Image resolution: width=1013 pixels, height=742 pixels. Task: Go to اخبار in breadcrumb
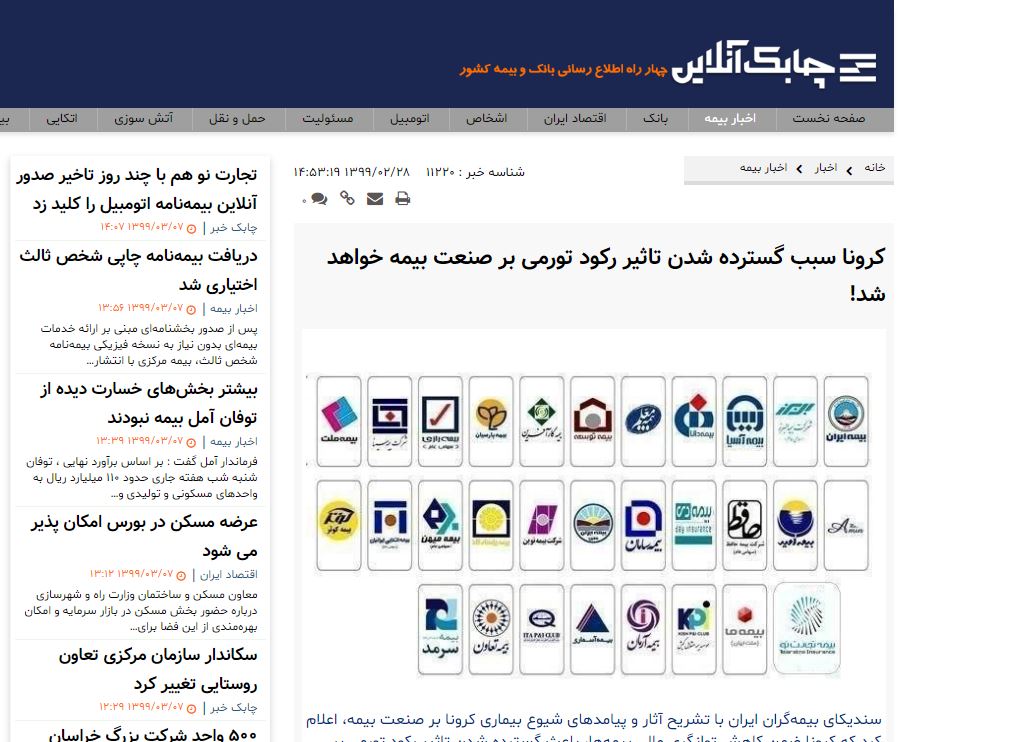tap(826, 168)
